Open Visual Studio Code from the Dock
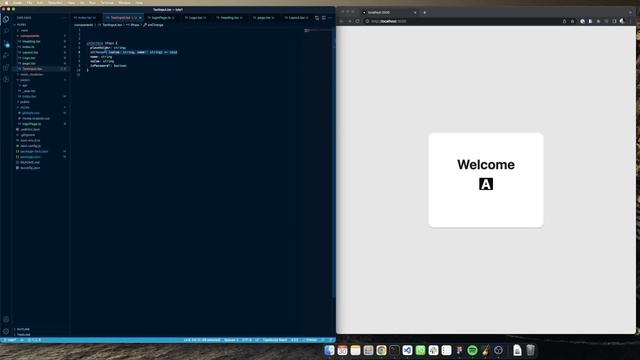The height and width of the screenshot is (360, 640). point(407,350)
